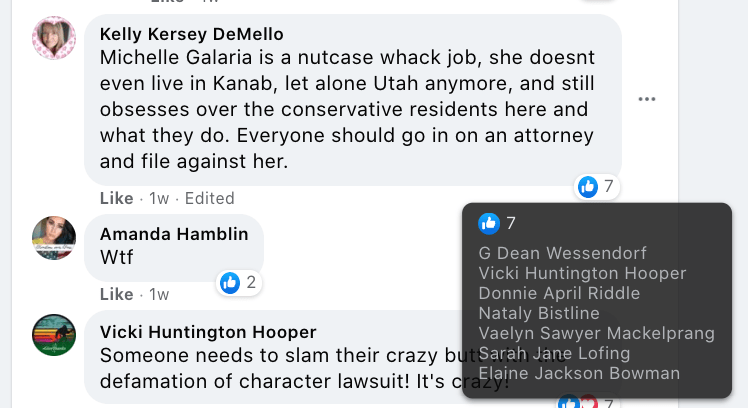Like Amanda Hamblin's Wtf comment

[x=116, y=294]
